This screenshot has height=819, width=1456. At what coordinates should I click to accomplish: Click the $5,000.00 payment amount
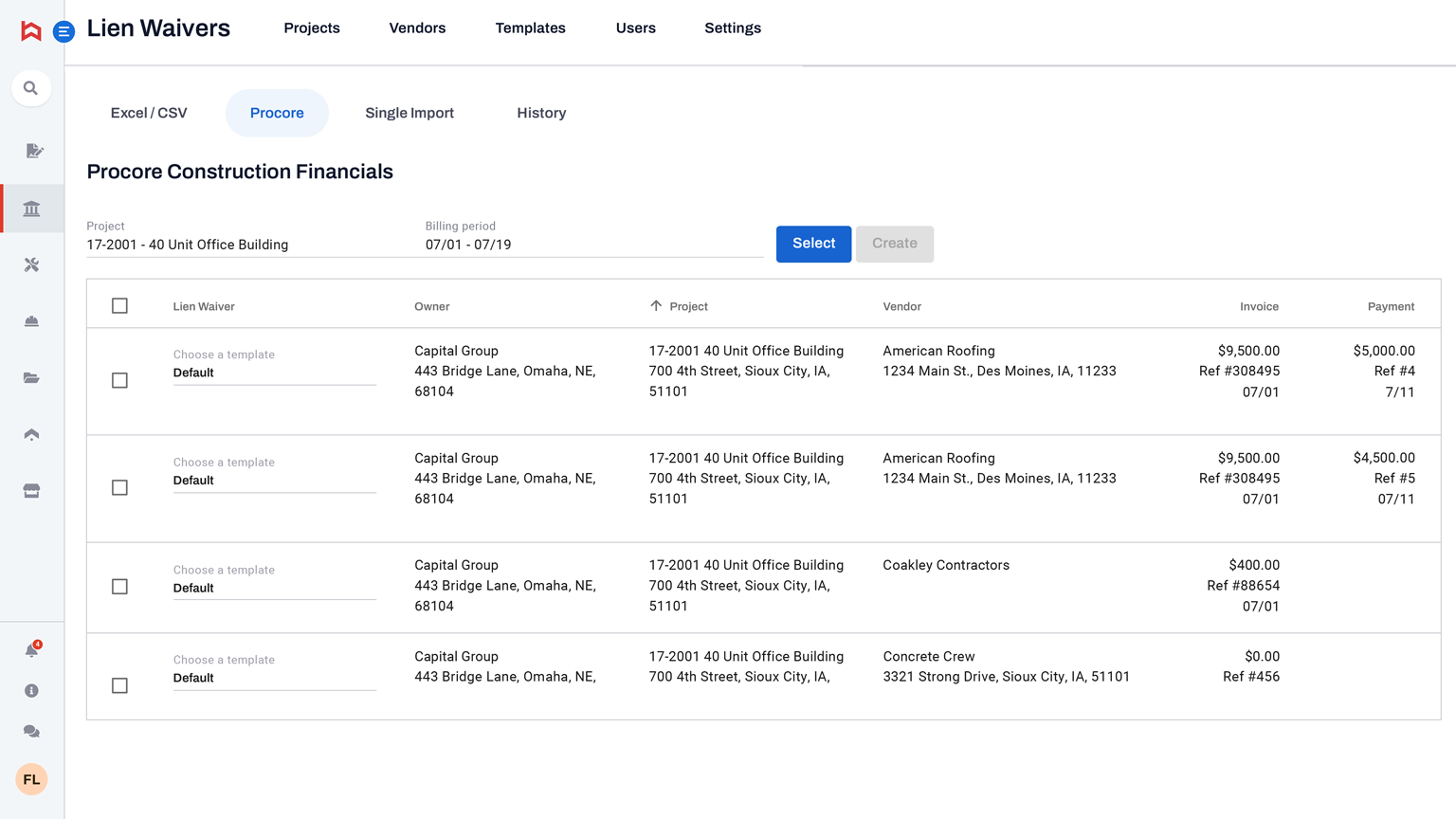(x=1384, y=351)
